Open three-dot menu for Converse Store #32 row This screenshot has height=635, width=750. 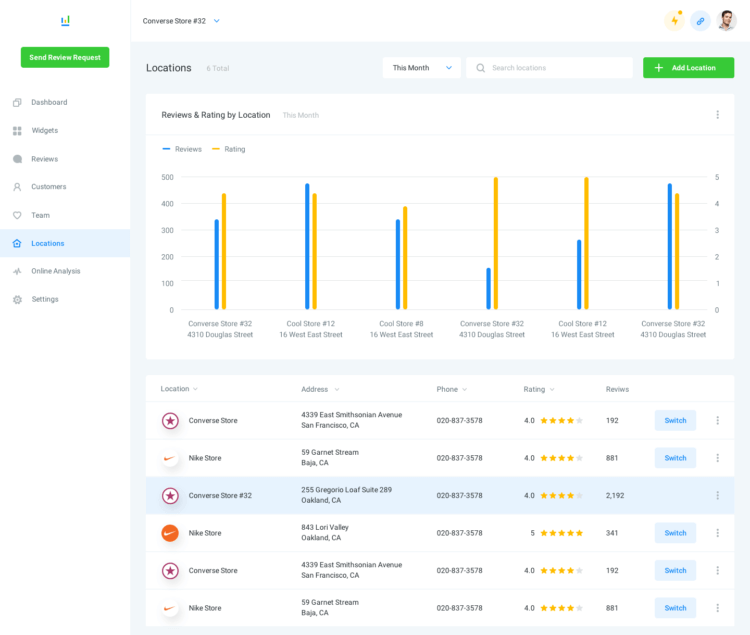(717, 495)
